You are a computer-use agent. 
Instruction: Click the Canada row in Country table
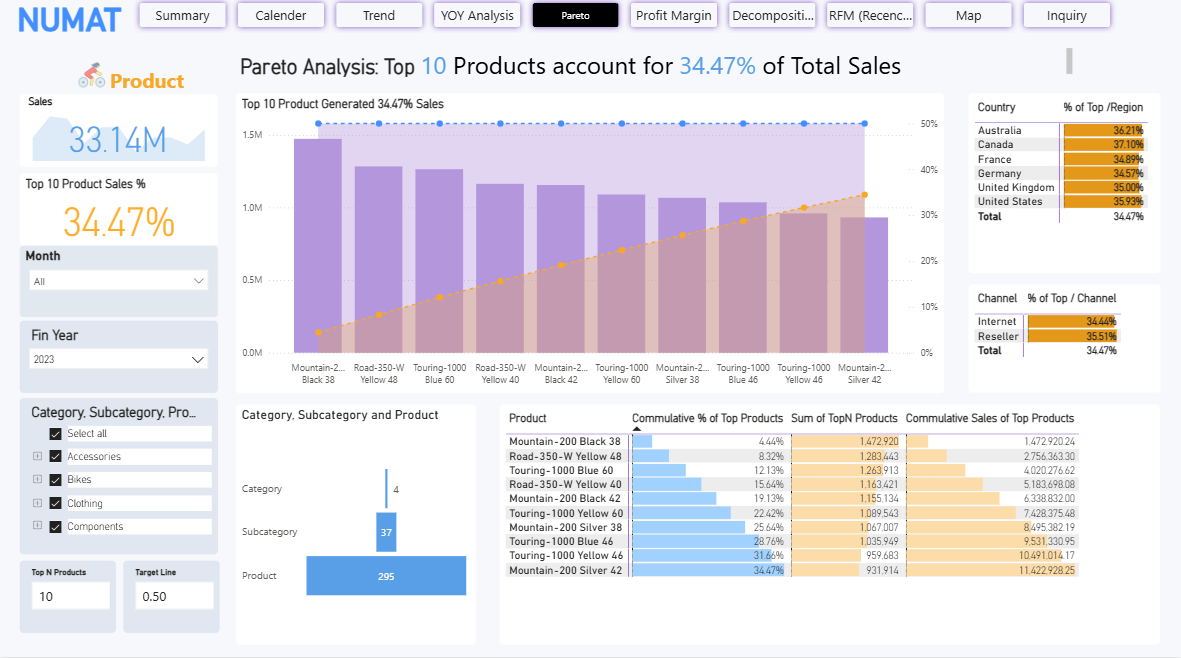(1060, 145)
